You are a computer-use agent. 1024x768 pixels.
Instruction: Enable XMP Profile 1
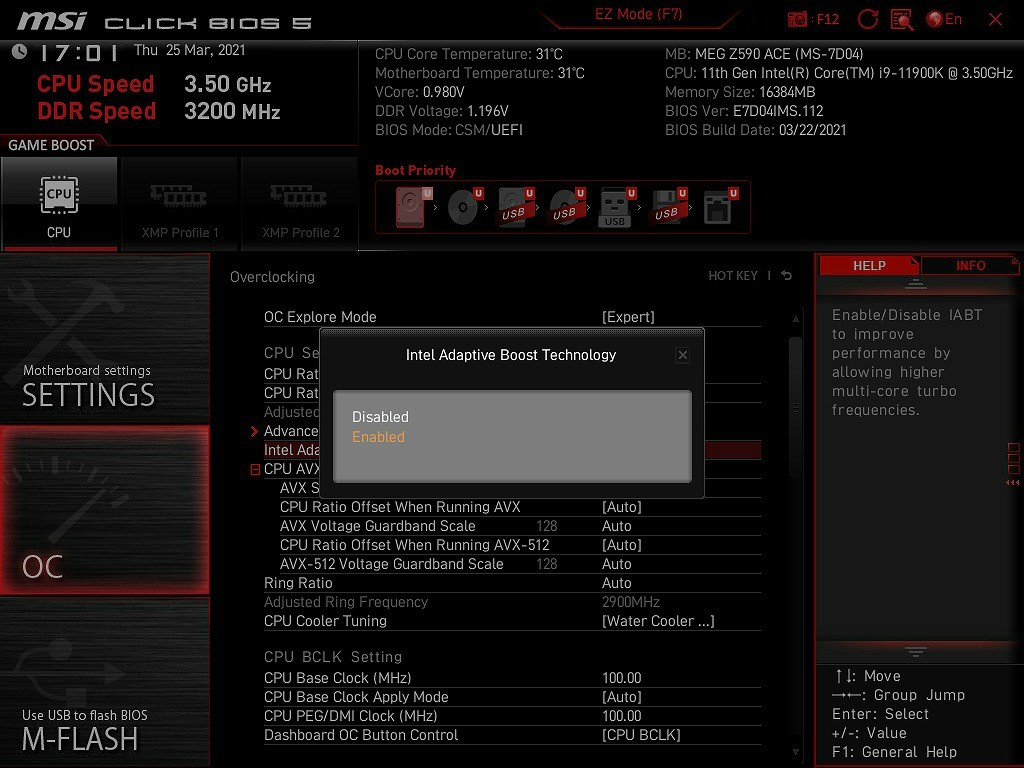[180, 204]
